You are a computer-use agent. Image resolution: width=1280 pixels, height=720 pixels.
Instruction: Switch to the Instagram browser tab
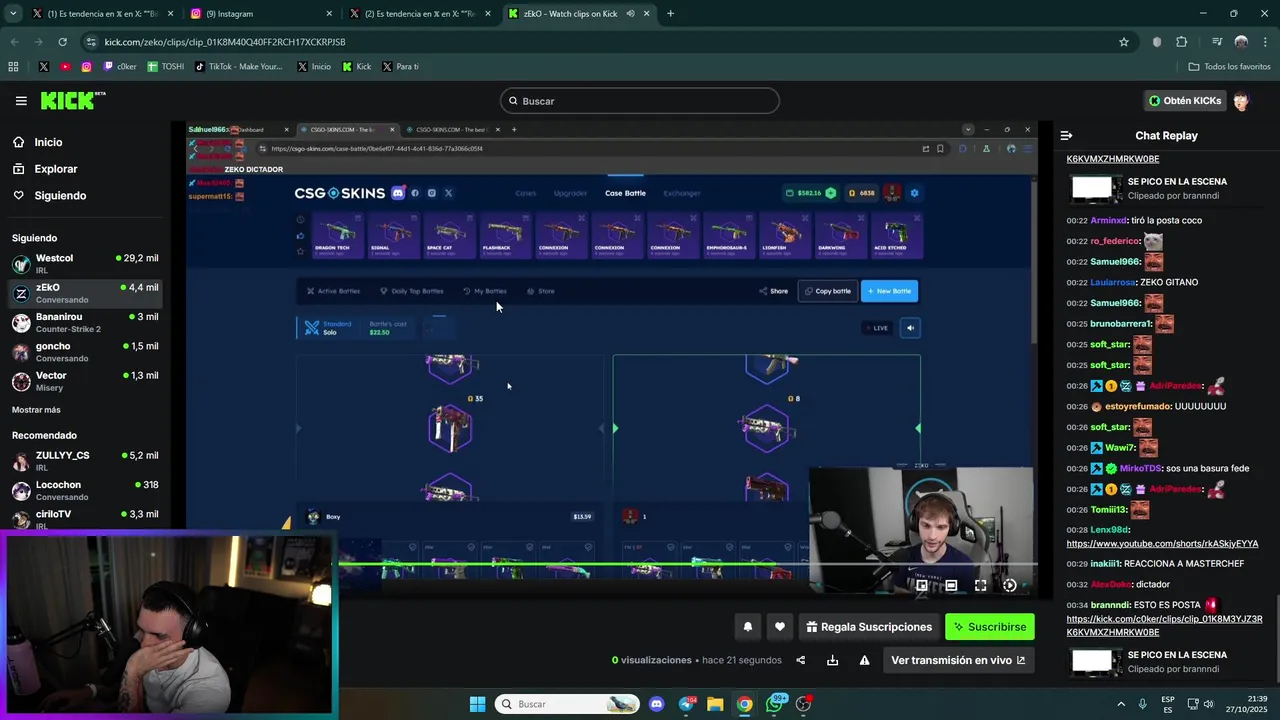pyautogui.click(x=260, y=14)
